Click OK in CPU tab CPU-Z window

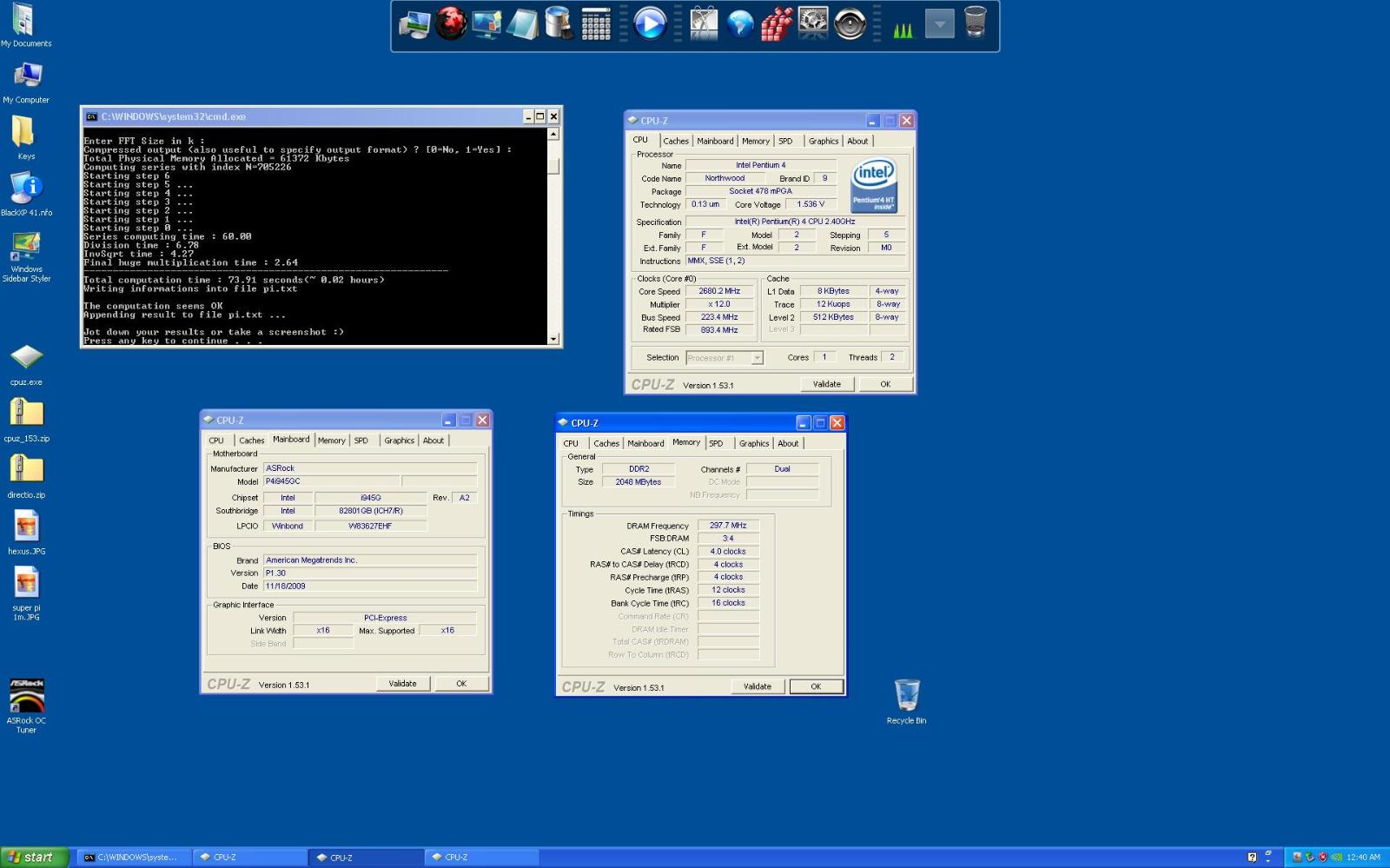pyautogui.click(x=885, y=384)
